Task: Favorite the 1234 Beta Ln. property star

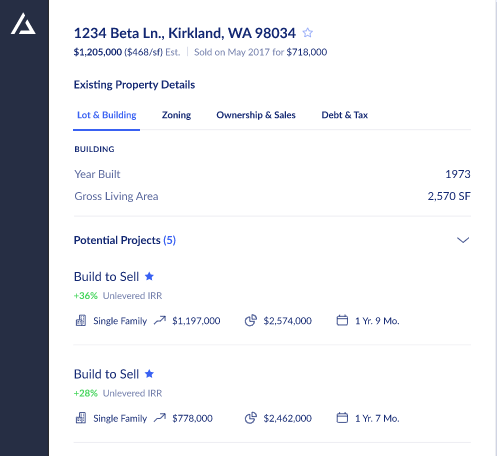Action: pos(308,33)
